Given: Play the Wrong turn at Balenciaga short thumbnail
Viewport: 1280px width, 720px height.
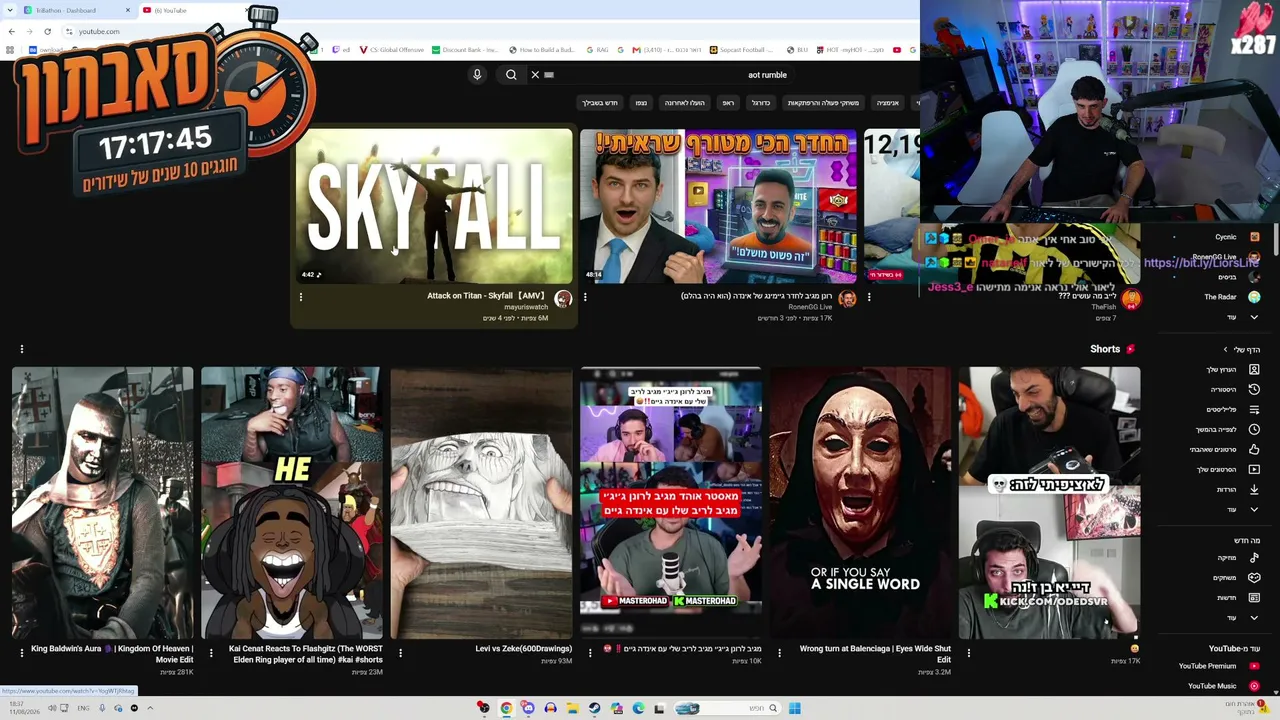Looking at the screenshot, I should 860,503.
